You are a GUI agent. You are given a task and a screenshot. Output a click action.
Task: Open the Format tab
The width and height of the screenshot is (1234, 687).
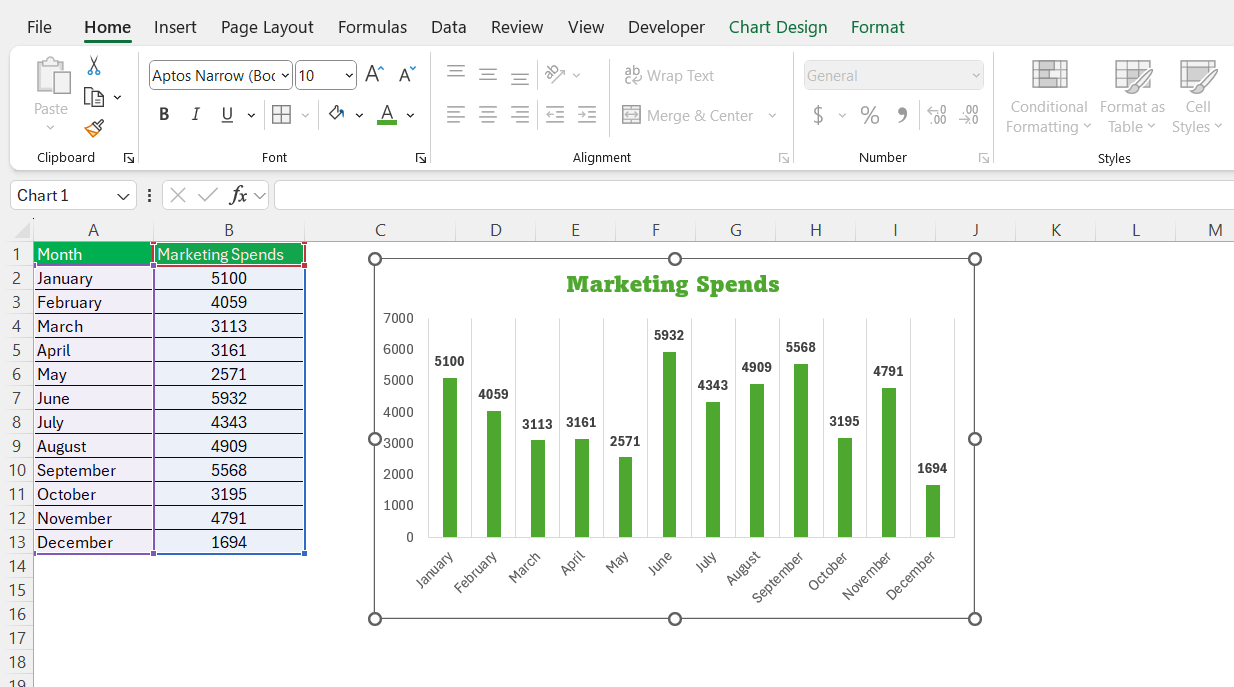click(878, 27)
